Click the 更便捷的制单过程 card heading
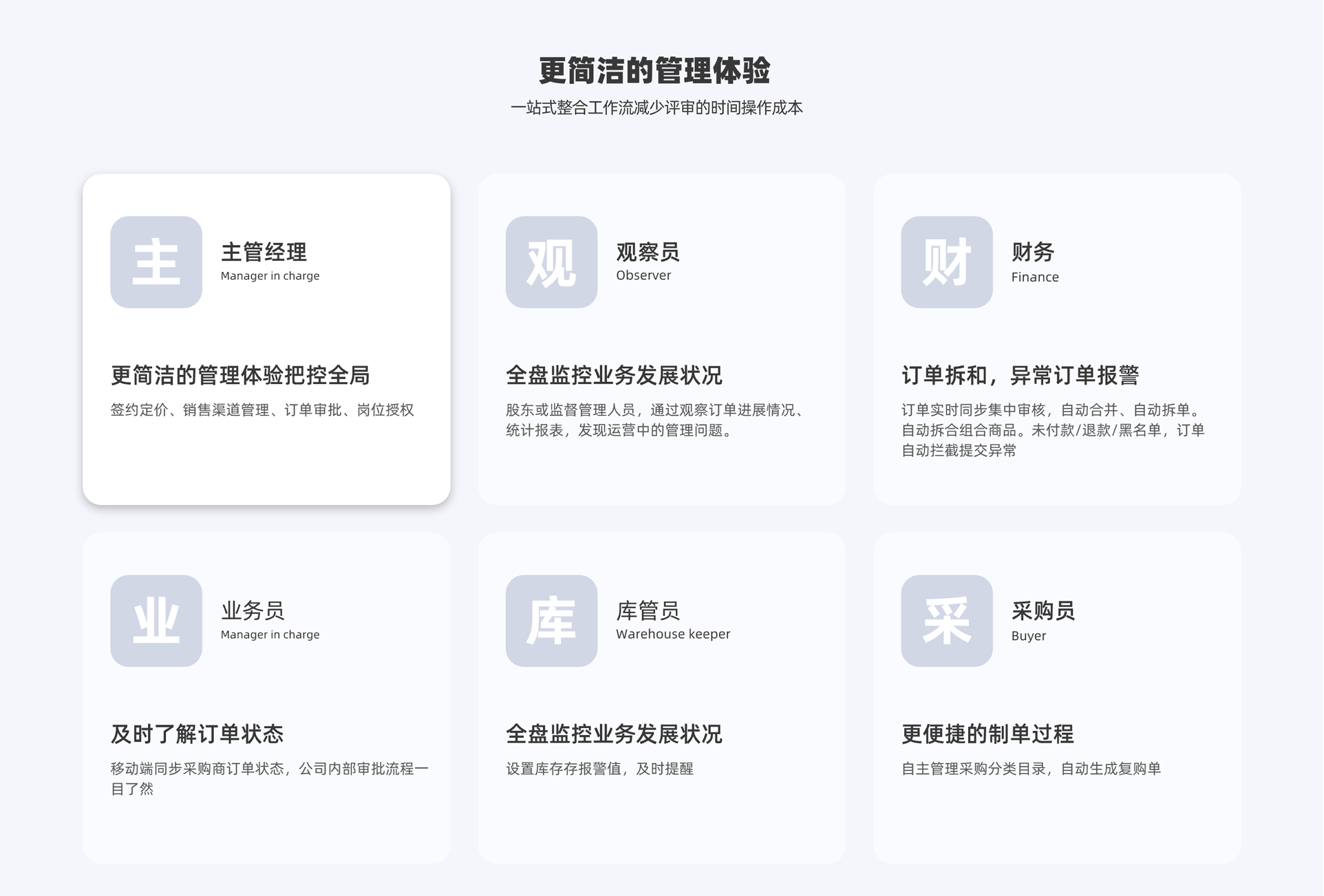The height and width of the screenshot is (896, 1324). [x=987, y=734]
